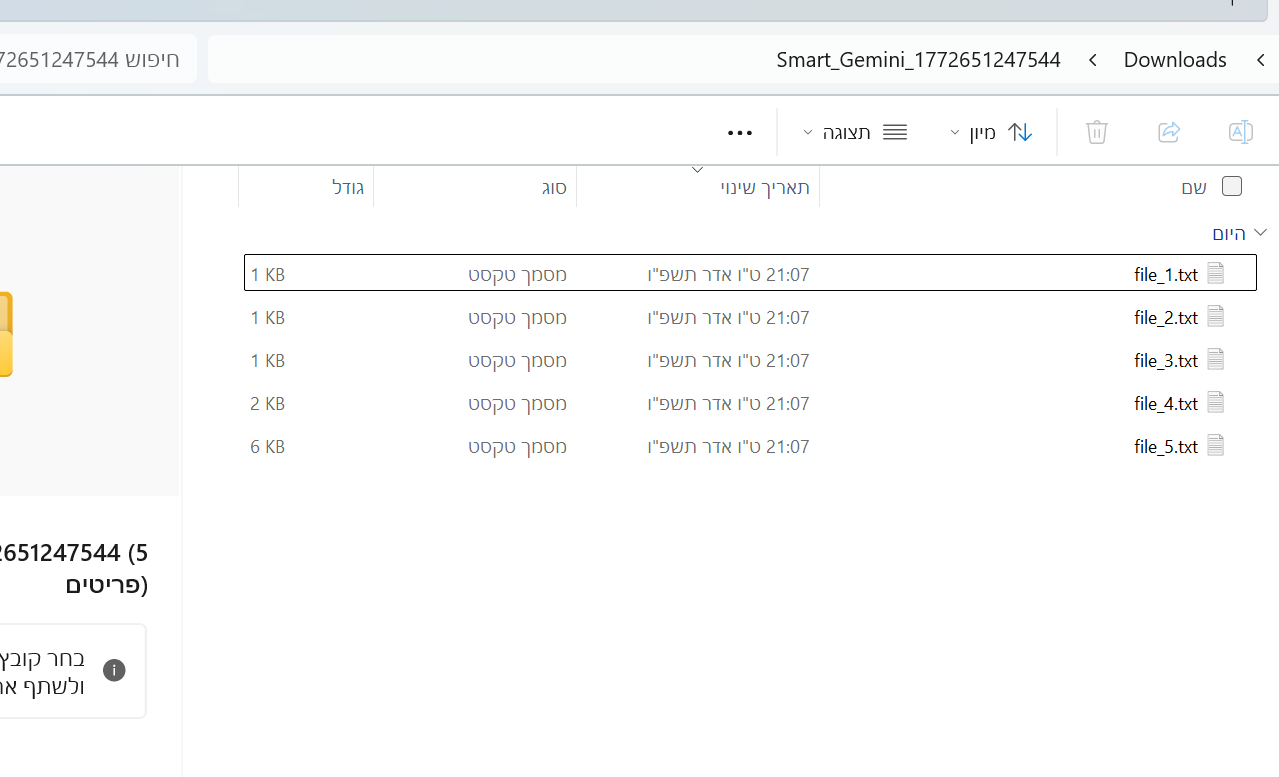Image resolution: width=1279 pixels, height=777 pixels.
Task: Click the Rename icon in toolbar
Action: point(1240,132)
